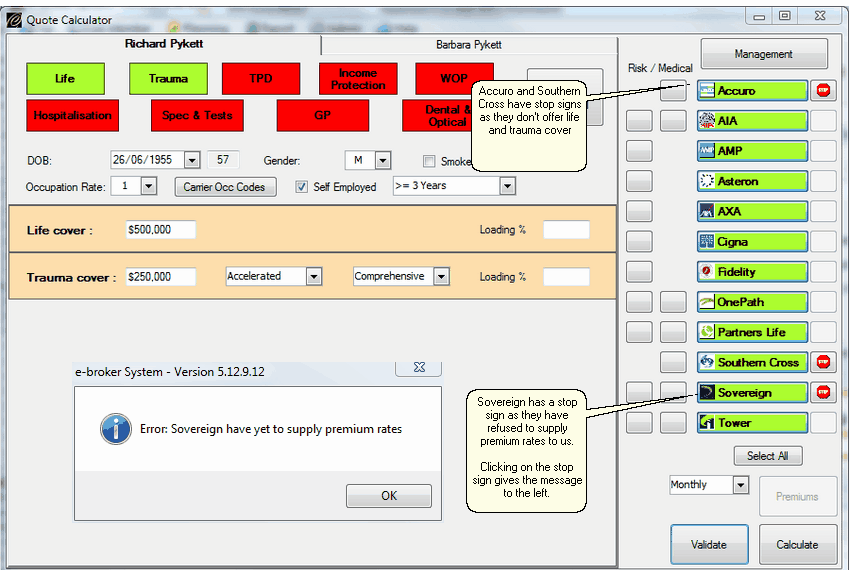
Task: Click OK in the error dialog
Action: (389, 496)
